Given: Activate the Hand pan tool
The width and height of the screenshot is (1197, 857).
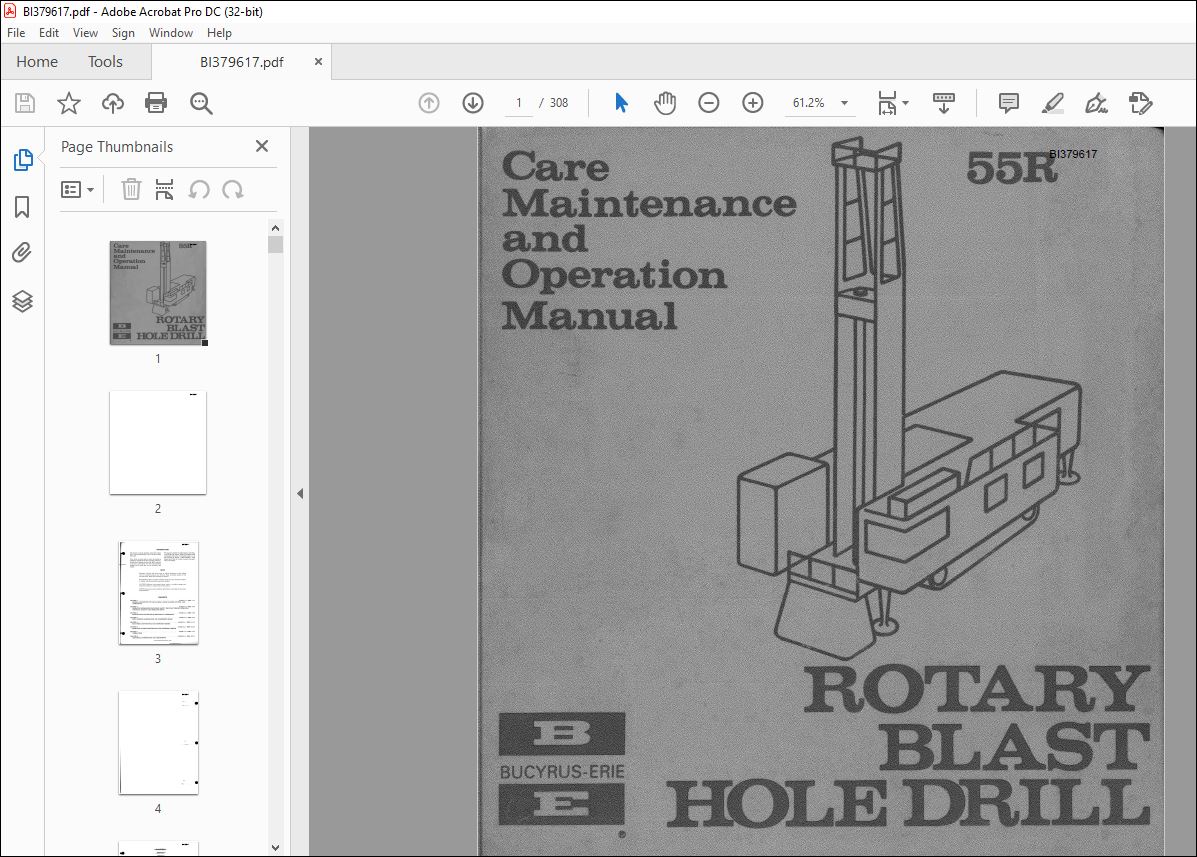Looking at the screenshot, I should [x=665, y=103].
